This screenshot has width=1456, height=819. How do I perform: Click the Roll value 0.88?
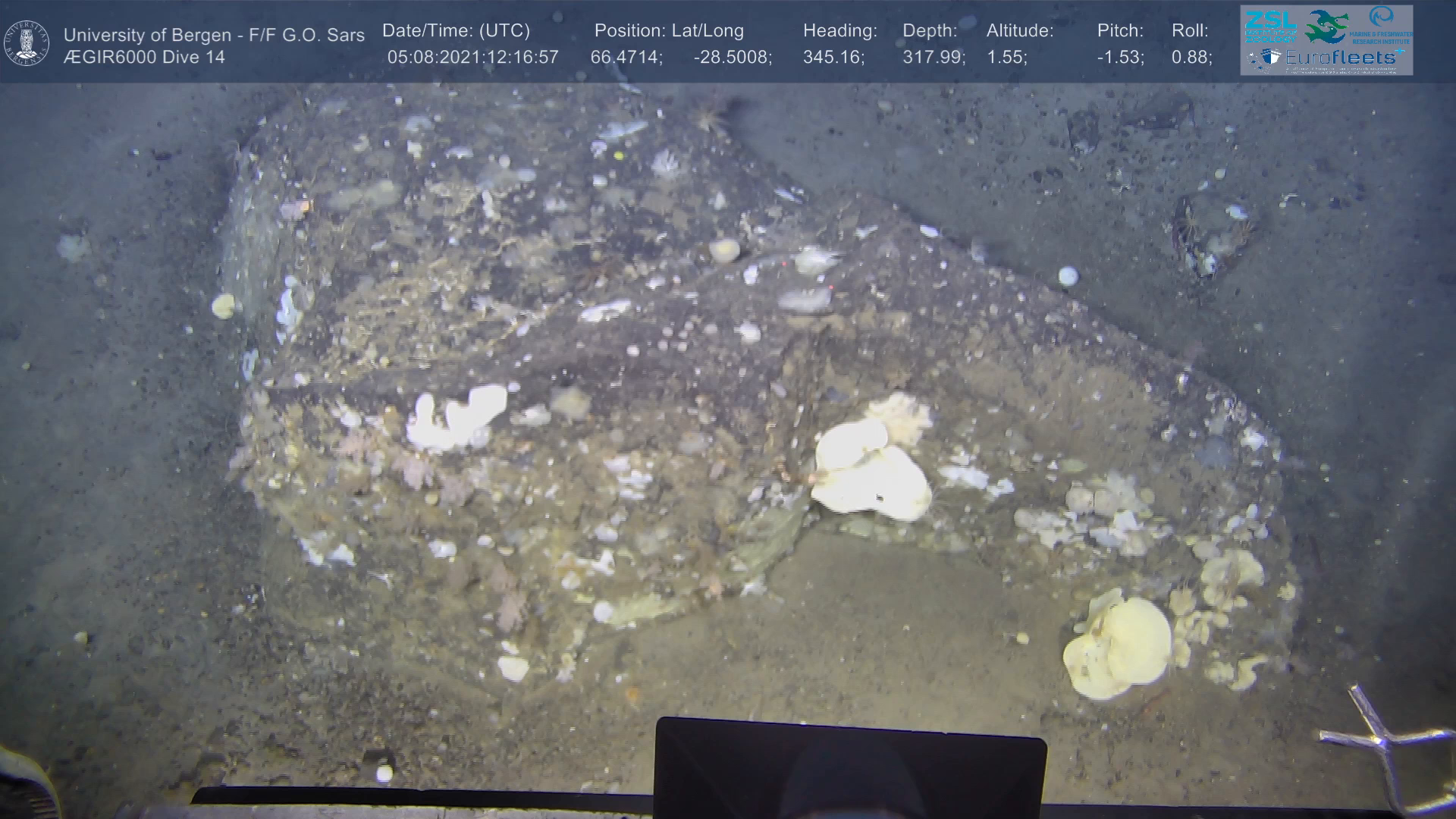coord(1191,58)
